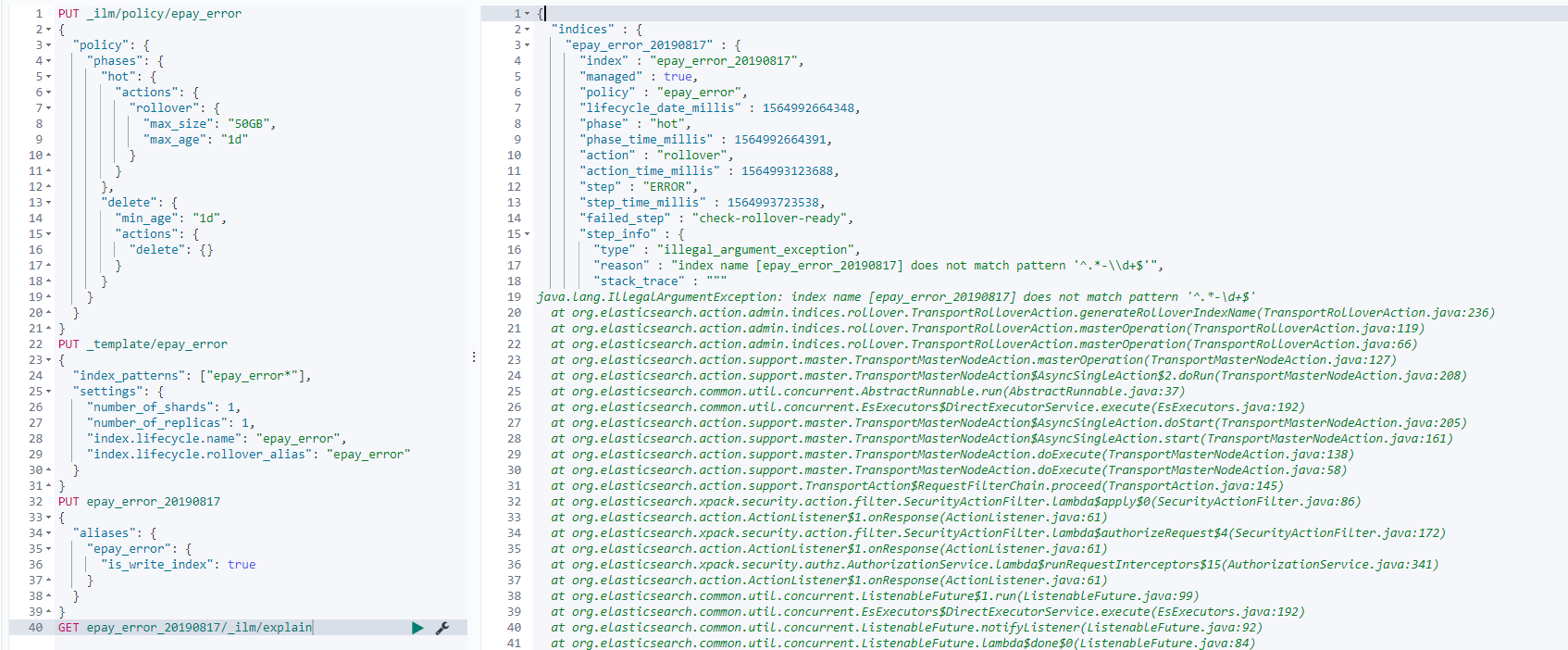
Task: Click the "generateRolloverIndexName" stack trace line
Action: [1023, 313]
